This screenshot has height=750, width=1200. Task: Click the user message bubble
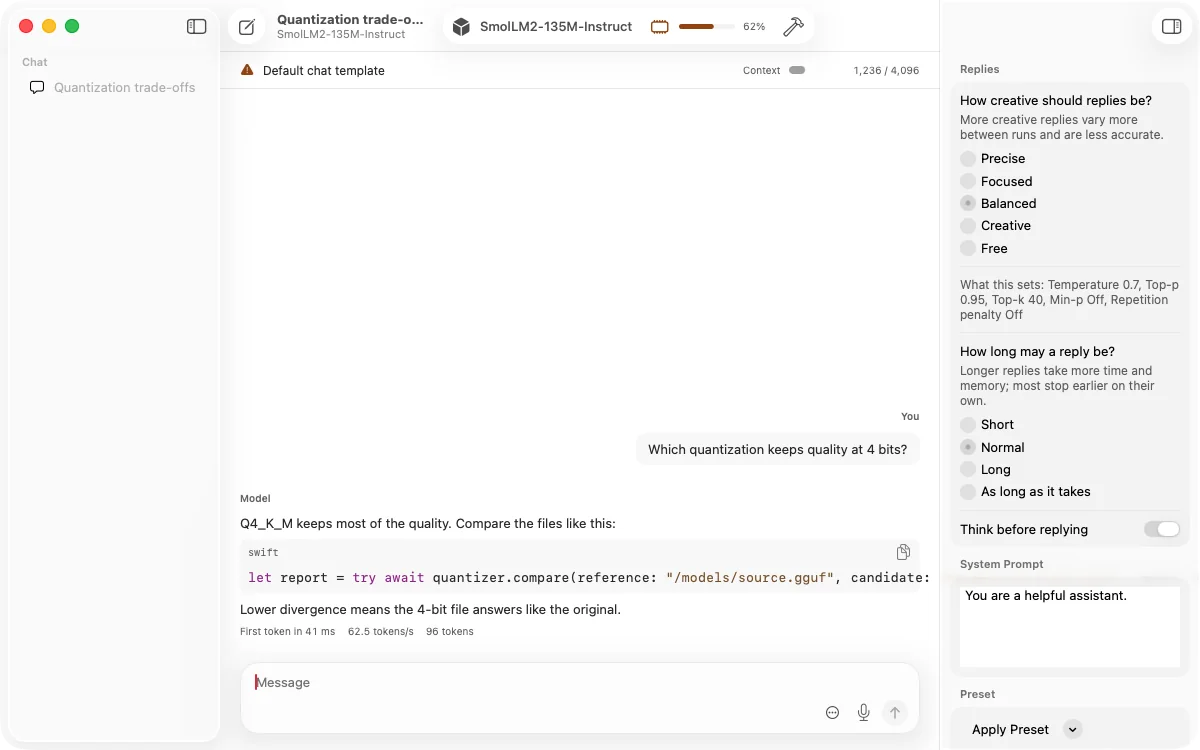[x=778, y=449]
